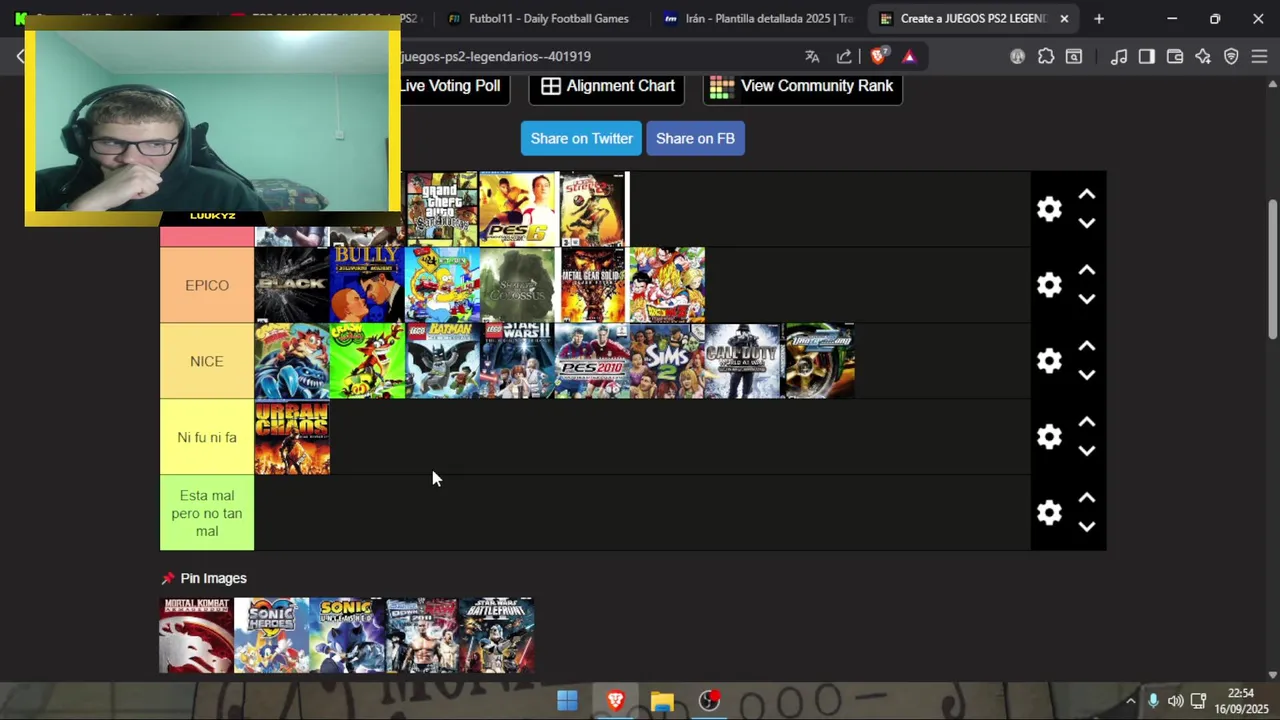Move the EPICO row down
The height and width of the screenshot is (720, 1280).
coord(1087,299)
